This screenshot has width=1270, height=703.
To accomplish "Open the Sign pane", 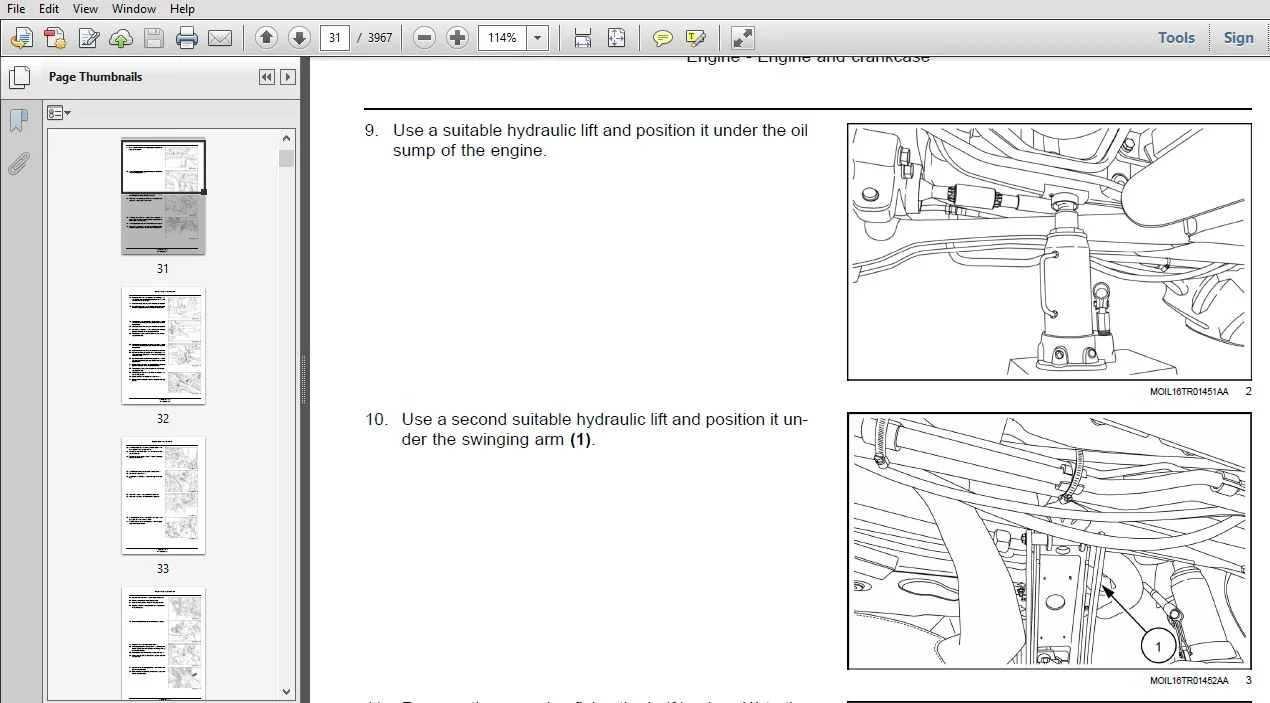I will tap(1238, 38).
